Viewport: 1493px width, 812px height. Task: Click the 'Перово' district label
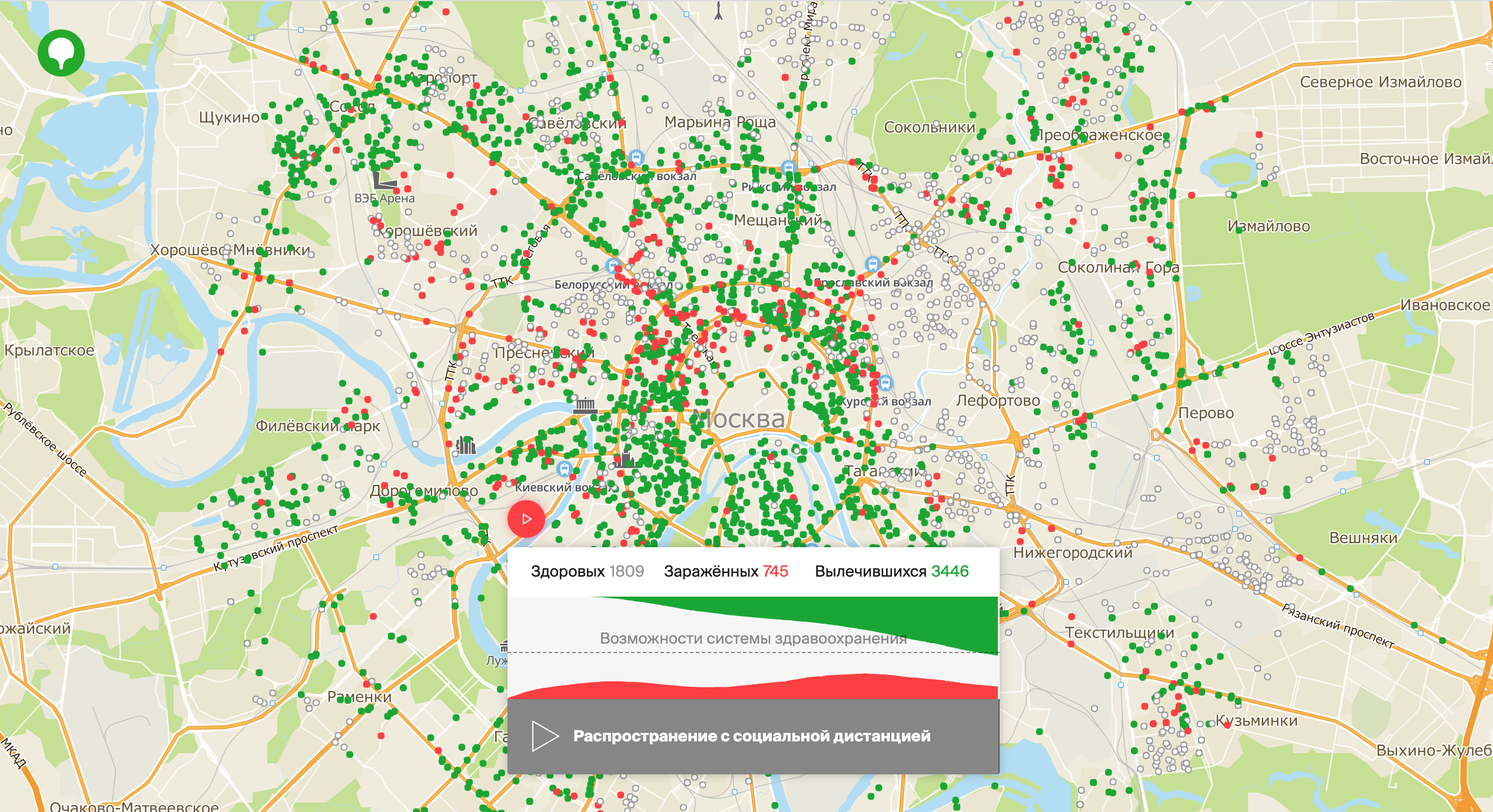(x=1206, y=413)
